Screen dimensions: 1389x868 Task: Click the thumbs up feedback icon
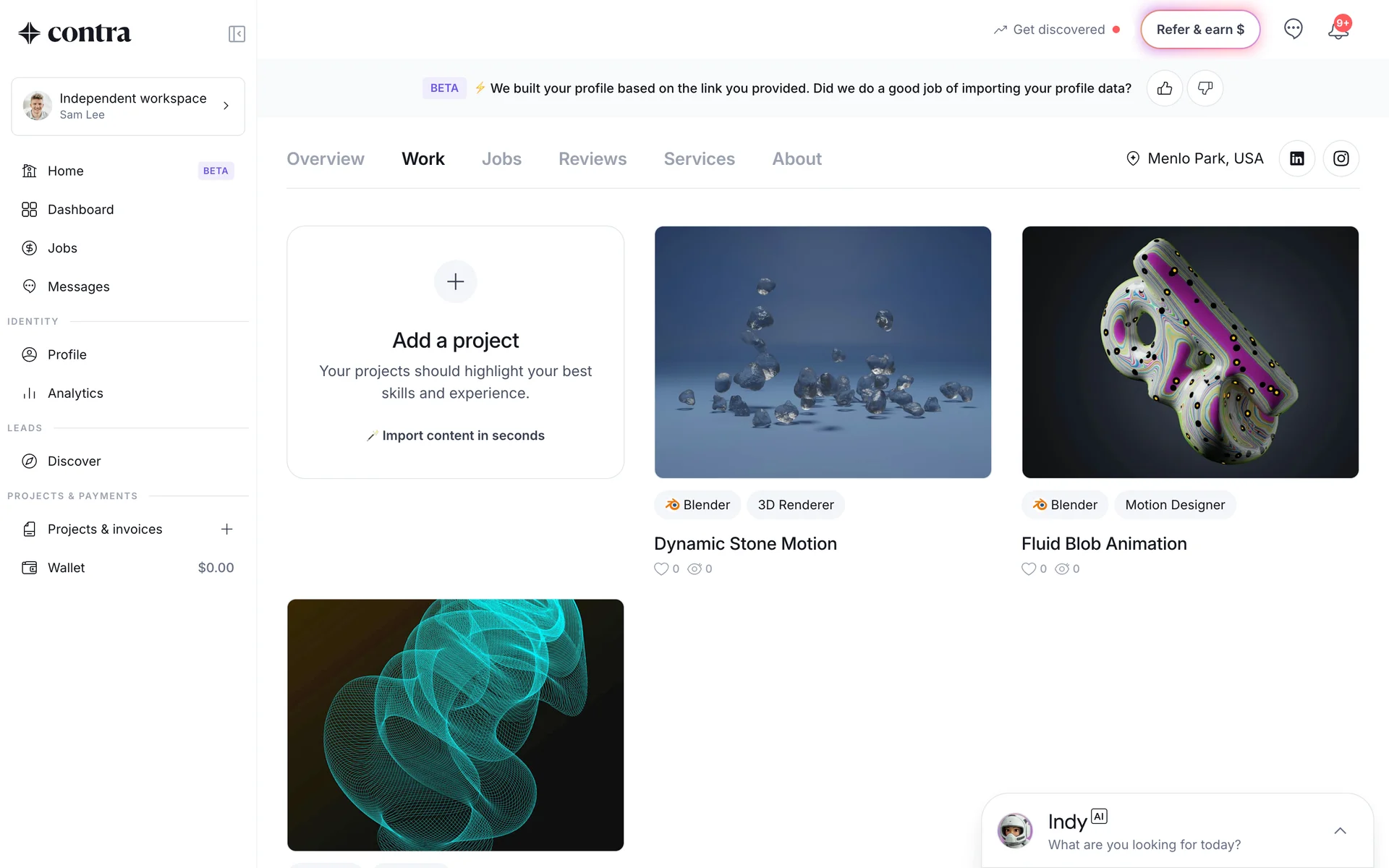pos(1164,88)
